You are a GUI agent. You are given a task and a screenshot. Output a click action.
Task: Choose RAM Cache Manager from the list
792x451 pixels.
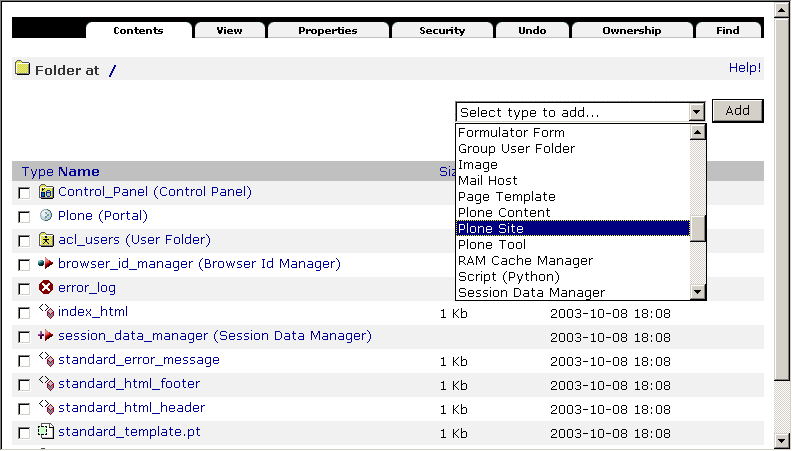coord(573,261)
